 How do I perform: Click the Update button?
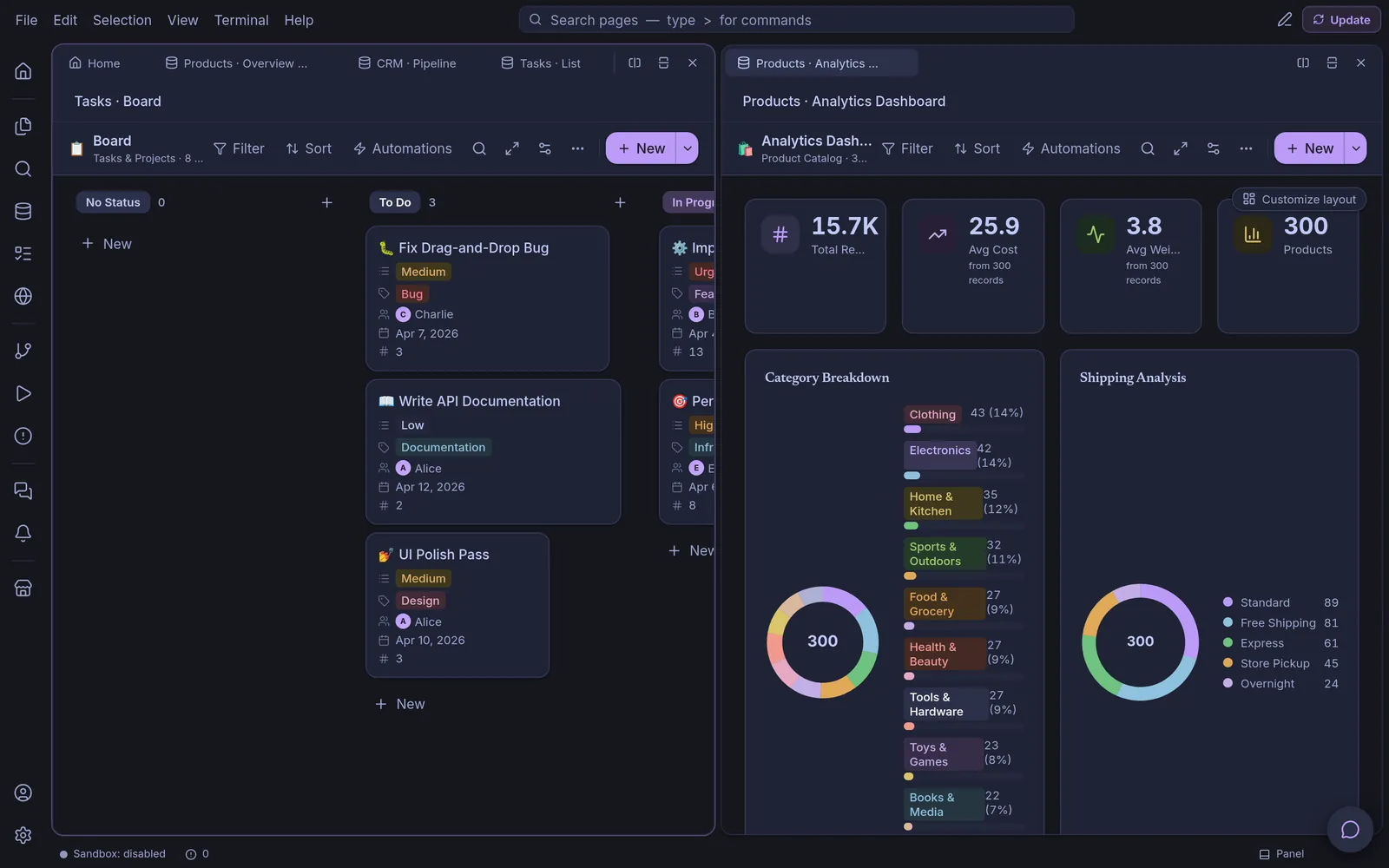point(1341,20)
